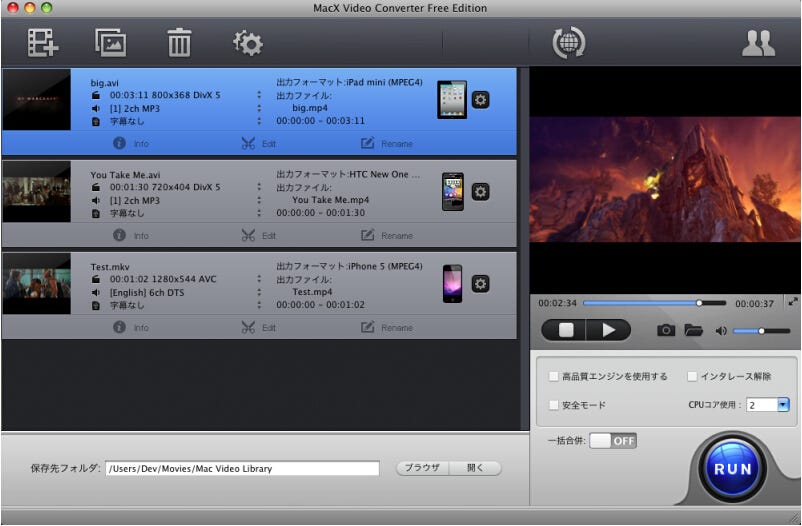Click the HTC phone device icon
Viewport: 802px width, 526px height.
(x=453, y=192)
